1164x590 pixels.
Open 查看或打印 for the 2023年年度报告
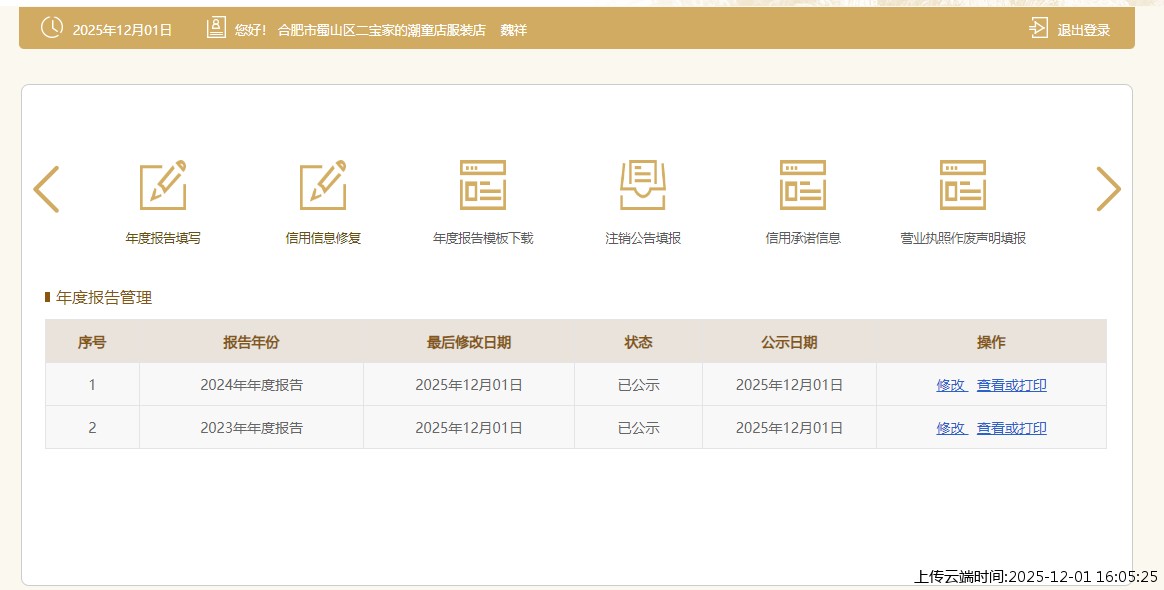(1011, 428)
